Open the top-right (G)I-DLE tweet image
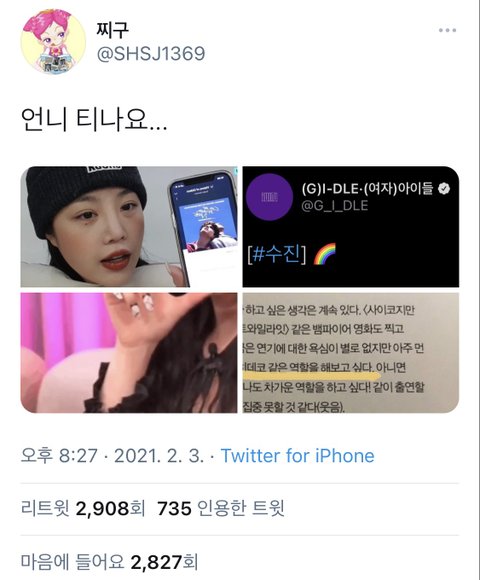480x580 pixels. (x=351, y=227)
